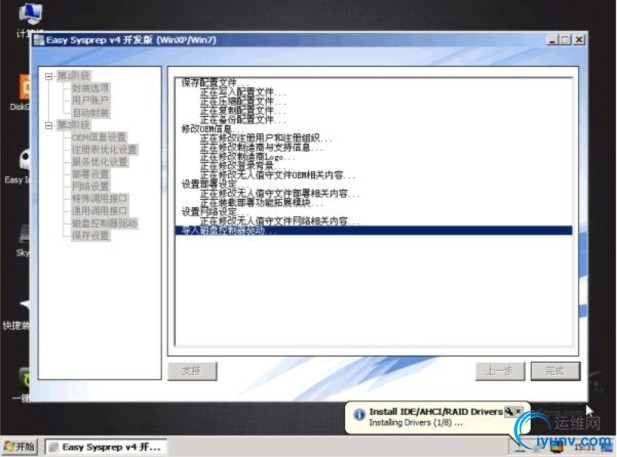
Task: Select 特殊调用接口 tree item
Action: 100,198
